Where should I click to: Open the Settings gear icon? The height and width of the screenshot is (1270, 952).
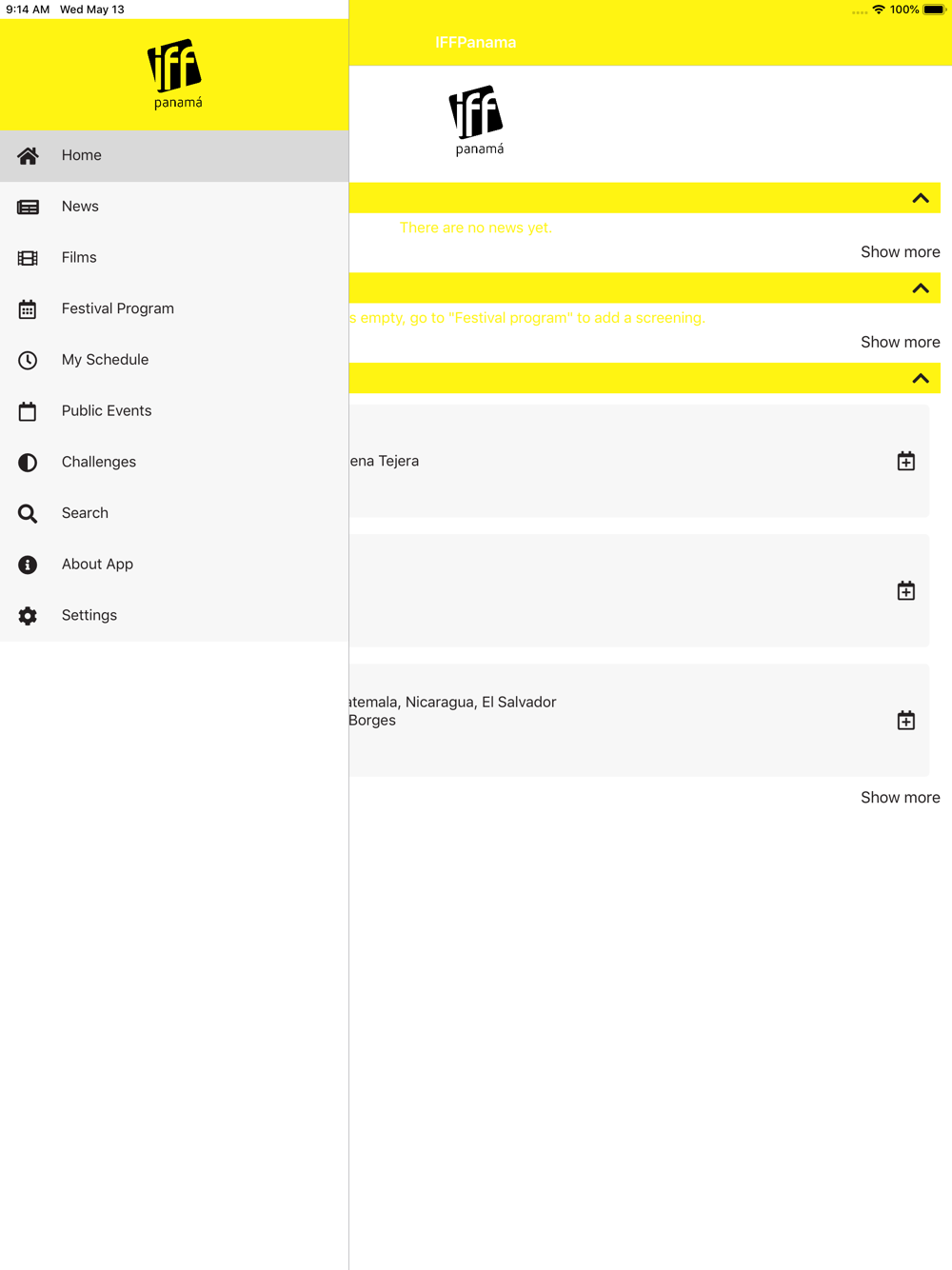28,616
